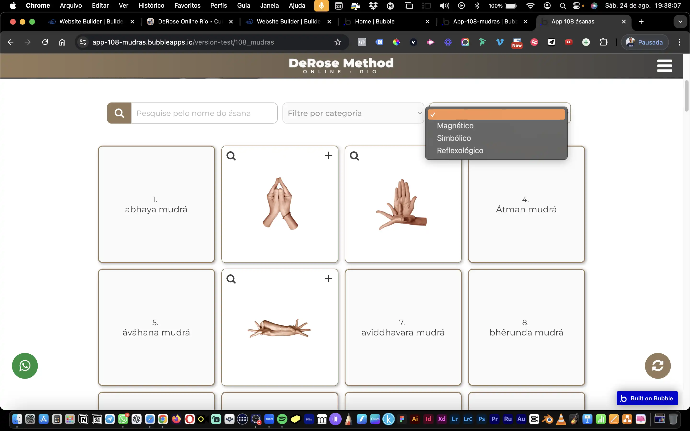This screenshot has width=690, height=431.
Task: Bookmark the page with the star icon
Action: point(338,42)
